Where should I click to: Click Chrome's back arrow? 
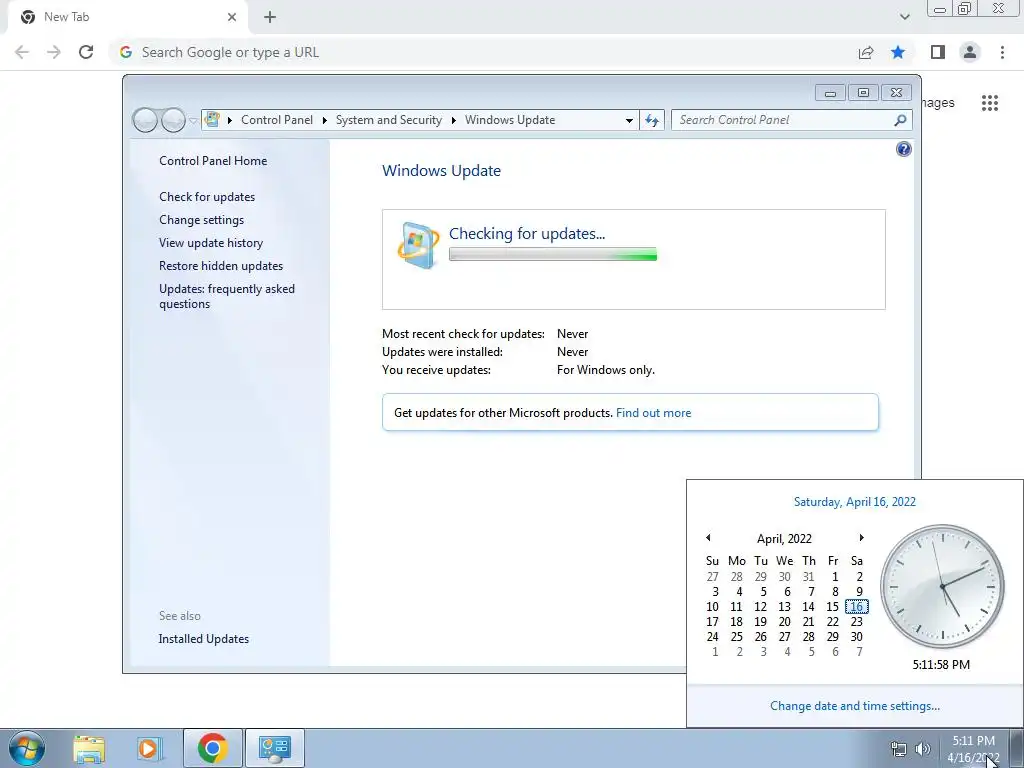(22, 52)
